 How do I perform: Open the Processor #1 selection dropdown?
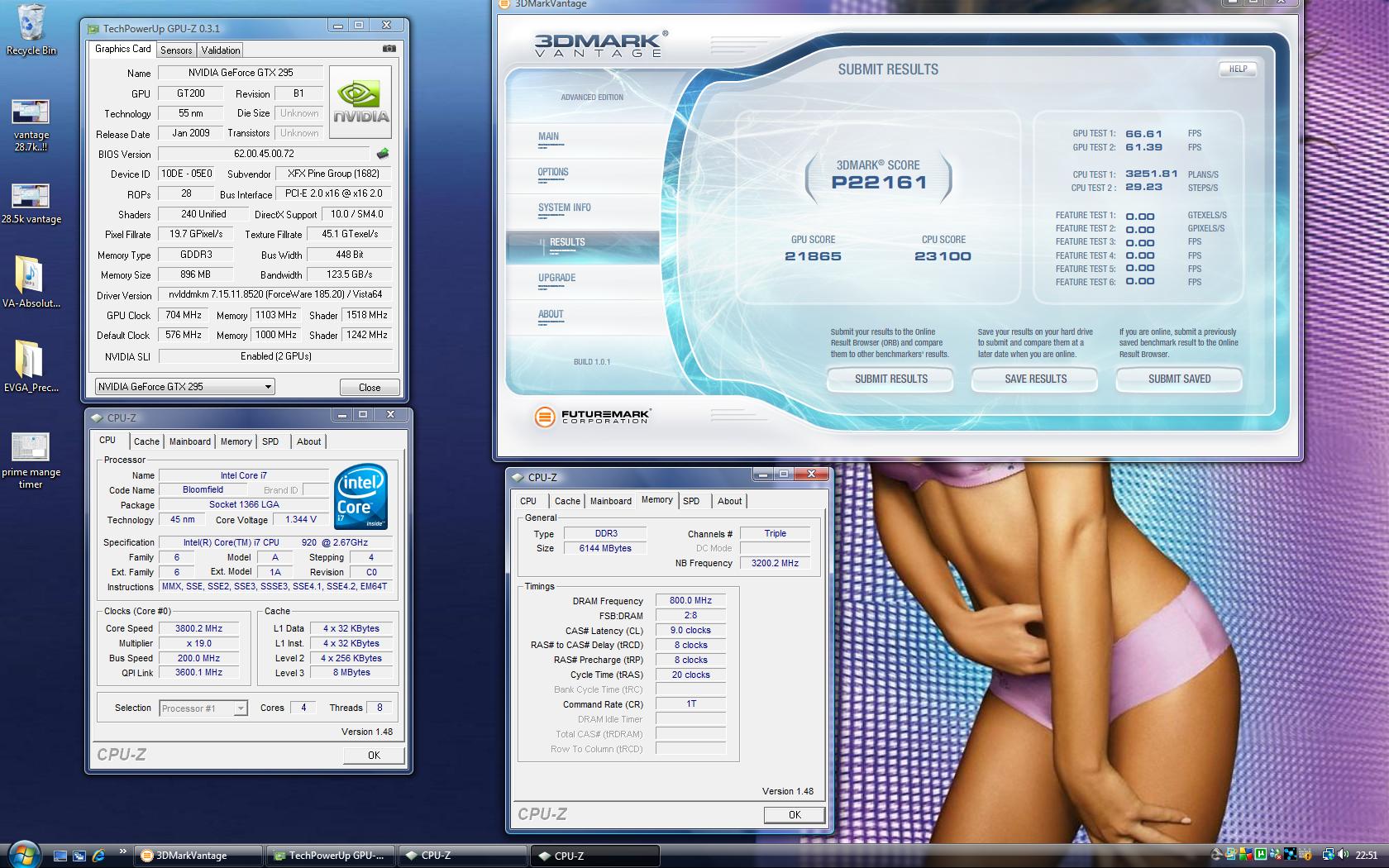click(203, 708)
